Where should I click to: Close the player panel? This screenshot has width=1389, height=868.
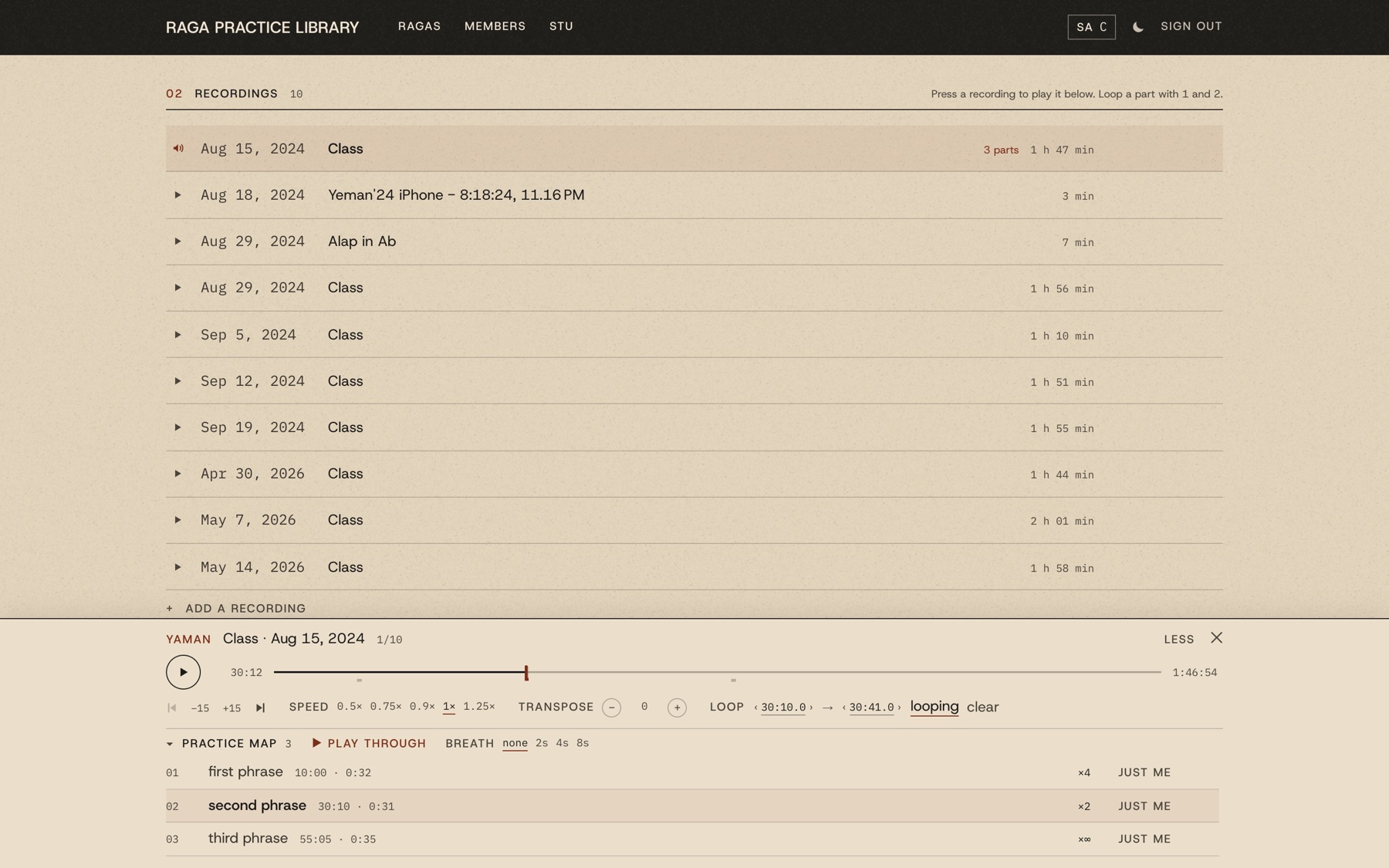coord(1216,638)
